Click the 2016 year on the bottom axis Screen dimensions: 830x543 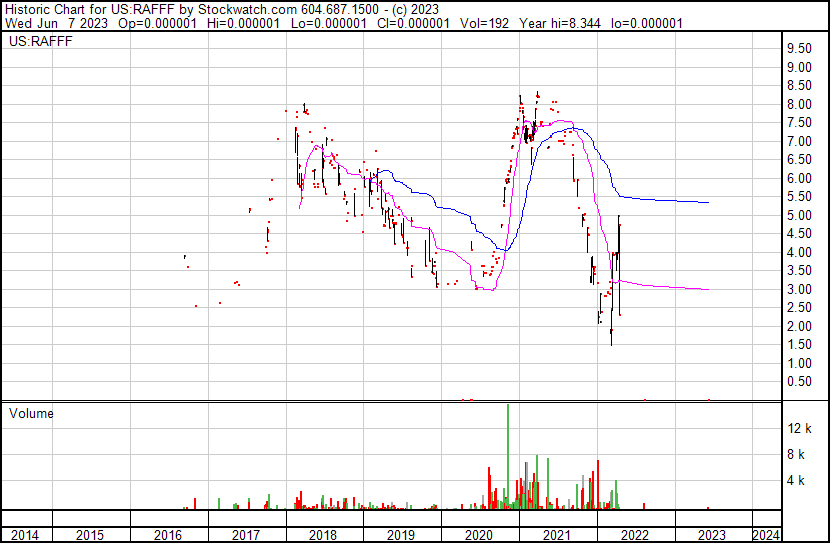coord(167,535)
